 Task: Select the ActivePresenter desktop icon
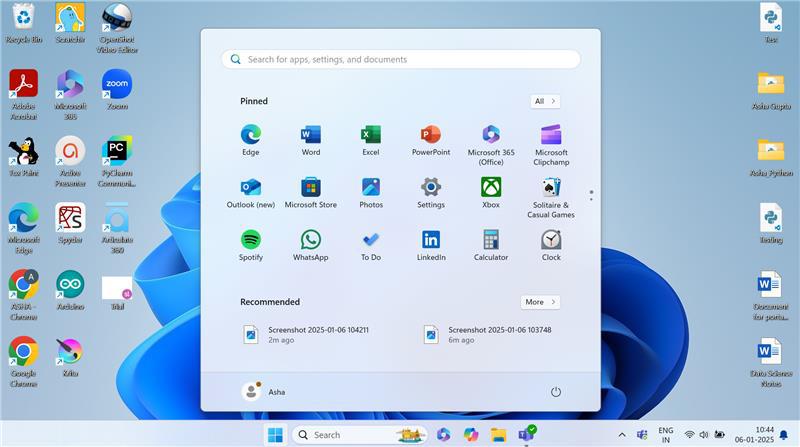(x=70, y=161)
